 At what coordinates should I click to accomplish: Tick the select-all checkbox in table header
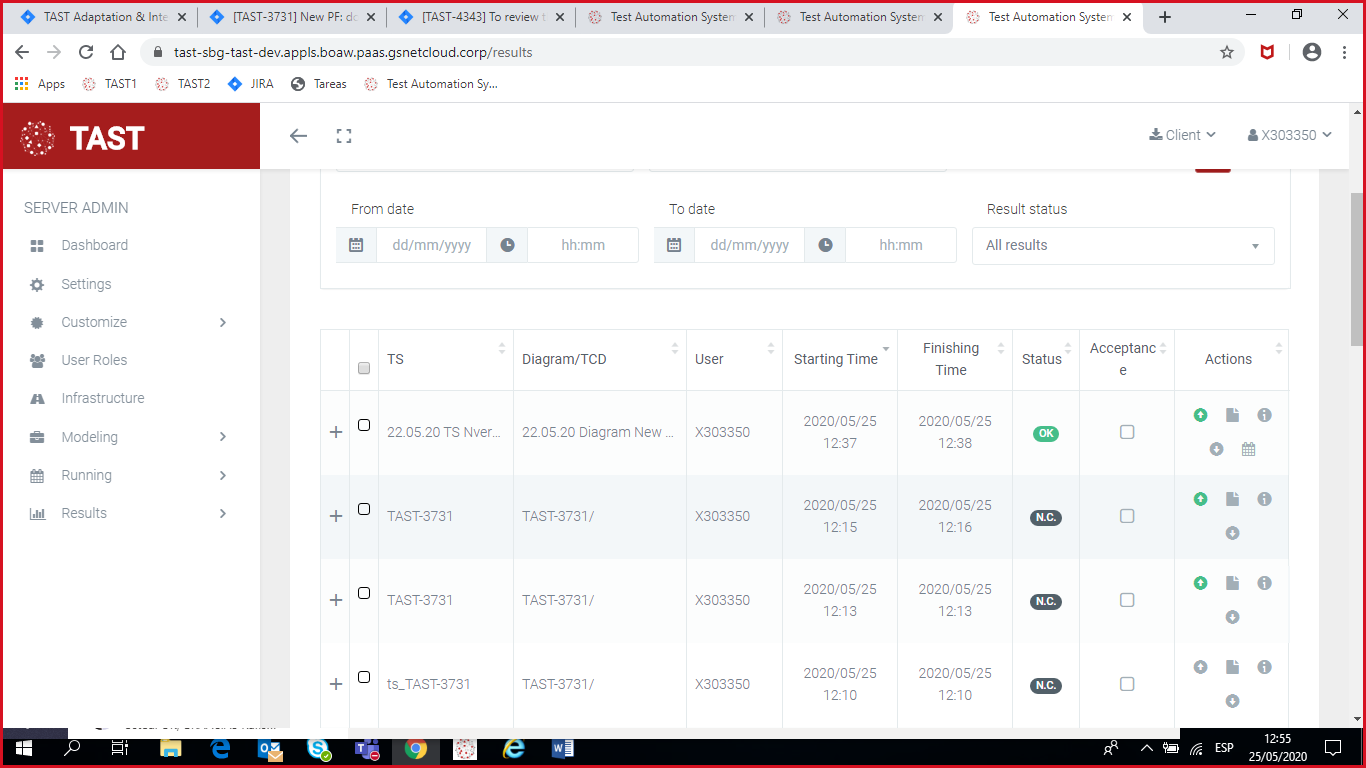pos(364,368)
